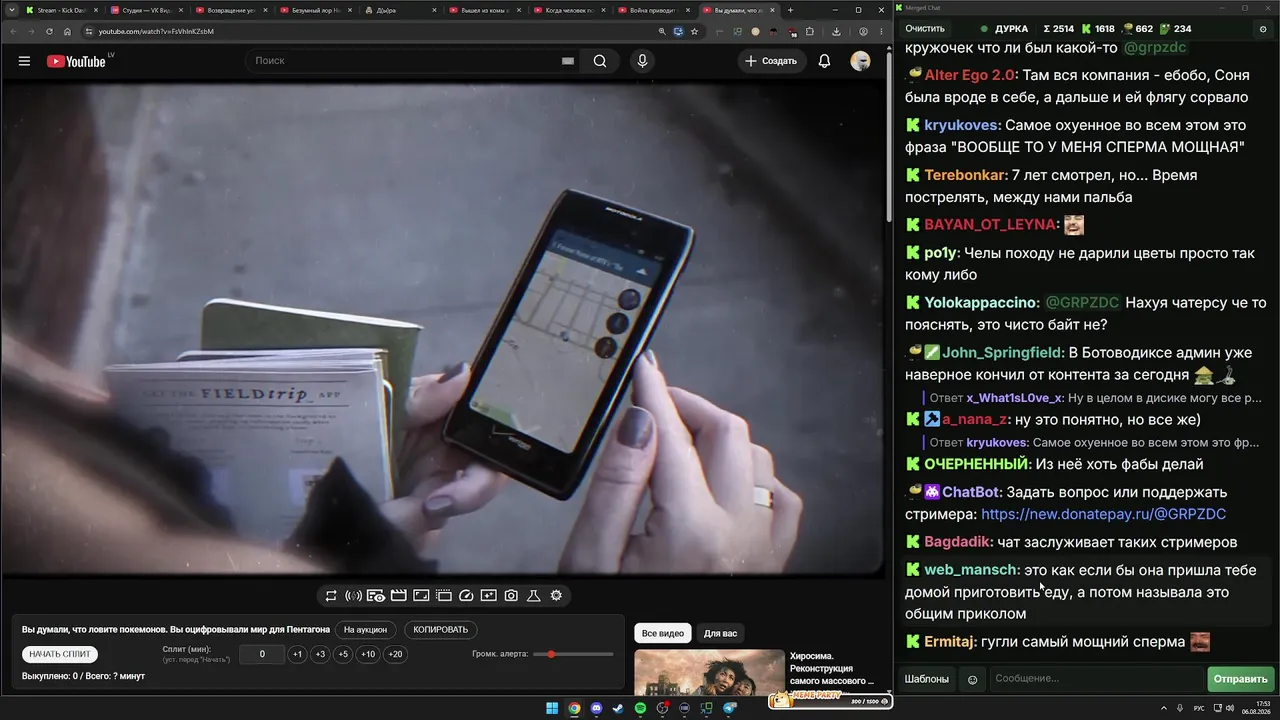
Task: Switch to the Студия — VK Видео tab
Action: 148,10
